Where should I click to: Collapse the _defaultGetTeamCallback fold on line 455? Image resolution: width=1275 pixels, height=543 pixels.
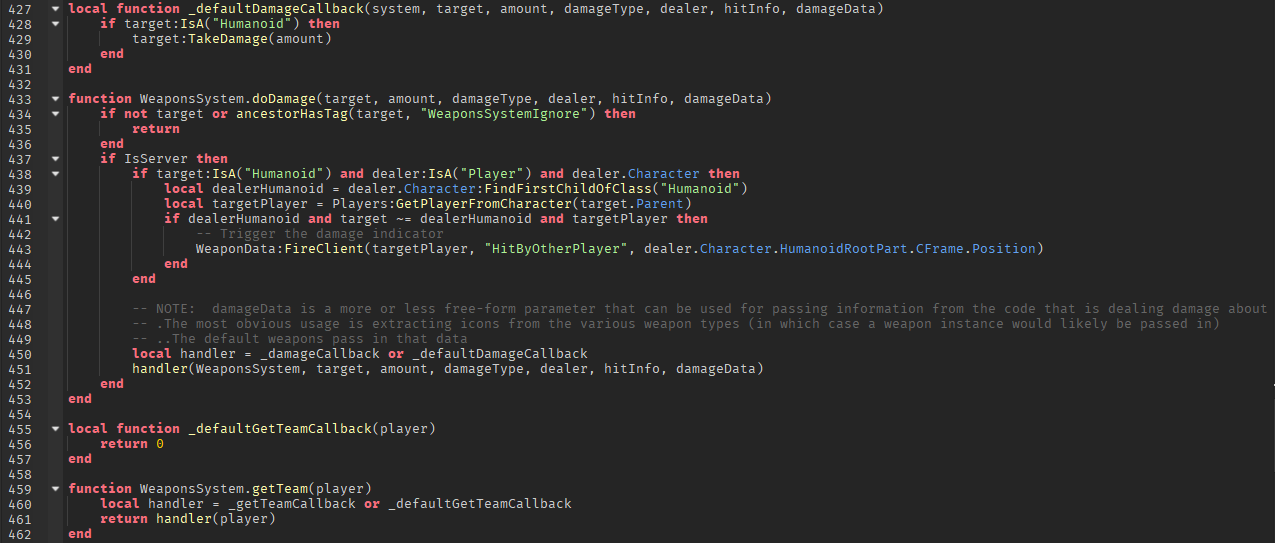coord(54,428)
